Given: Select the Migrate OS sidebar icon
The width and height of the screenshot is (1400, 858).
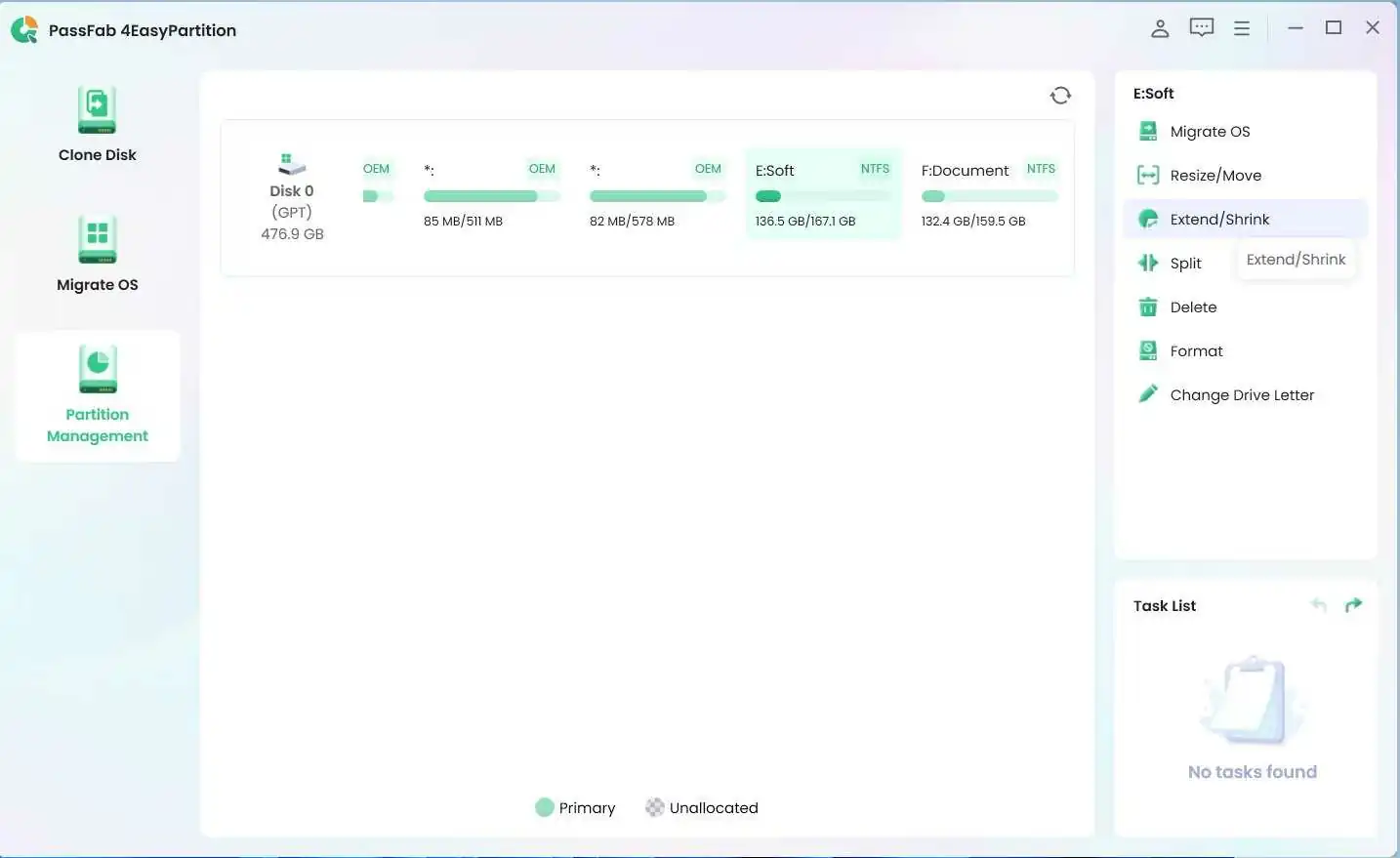Looking at the screenshot, I should click(97, 239).
